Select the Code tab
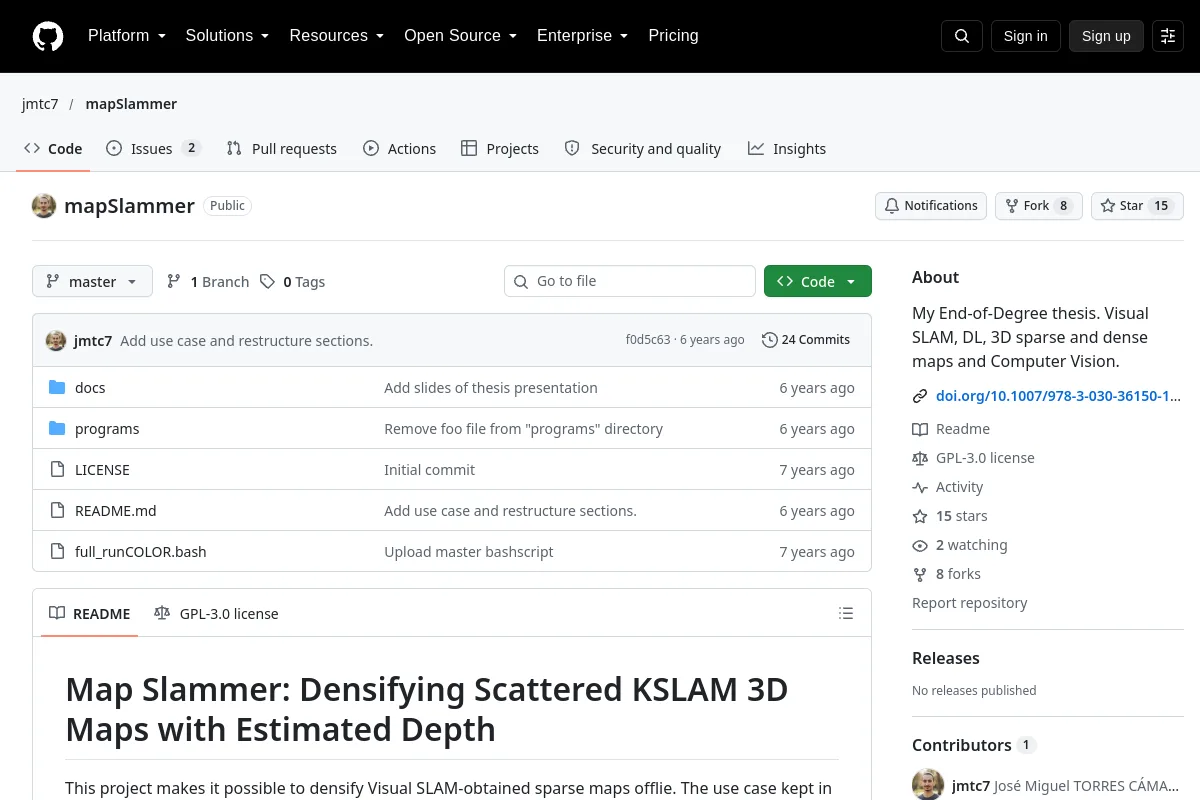This screenshot has height=800, width=1200. [x=53, y=149]
